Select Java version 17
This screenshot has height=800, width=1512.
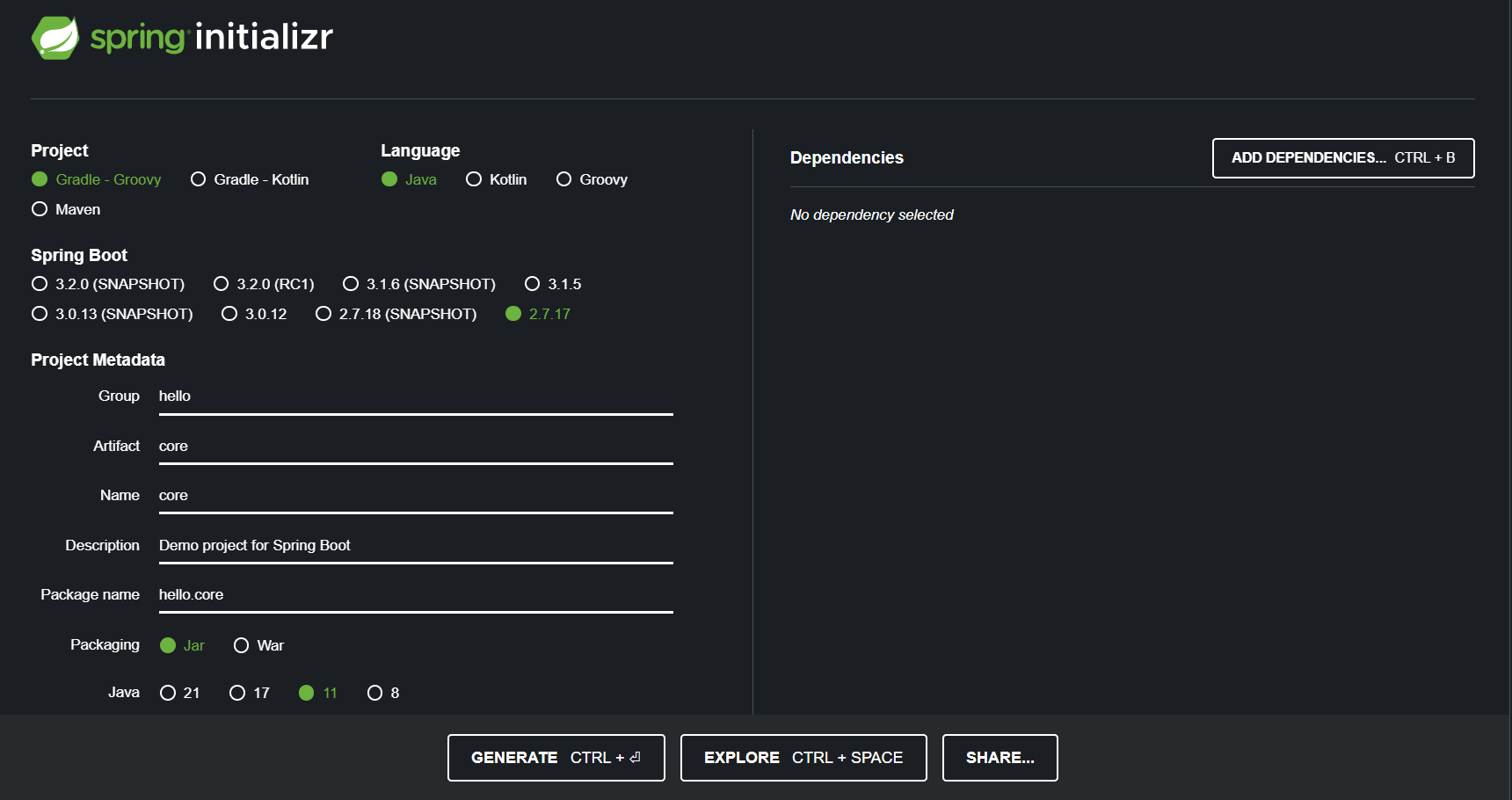pyautogui.click(x=250, y=693)
